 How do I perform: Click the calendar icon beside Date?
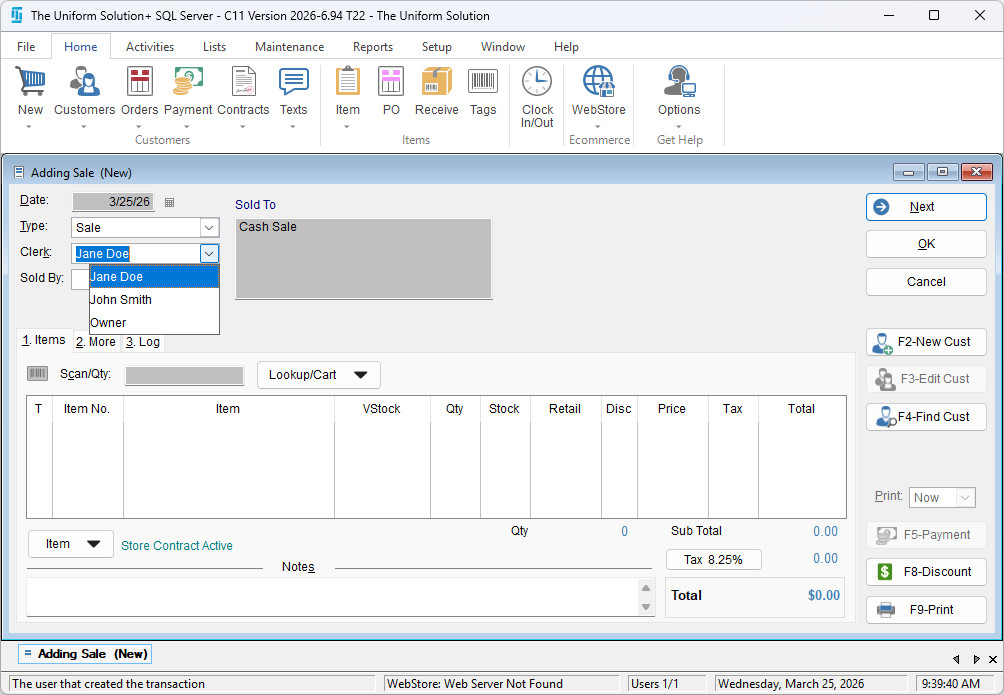pyautogui.click(x=169, y=202)
